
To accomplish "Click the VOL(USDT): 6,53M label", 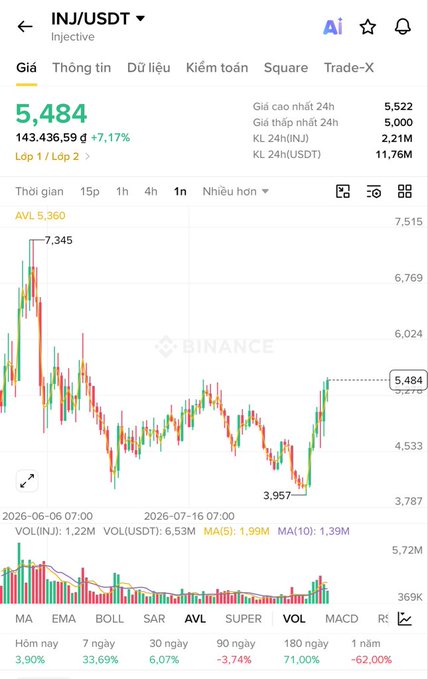I will tap(149, 531).
